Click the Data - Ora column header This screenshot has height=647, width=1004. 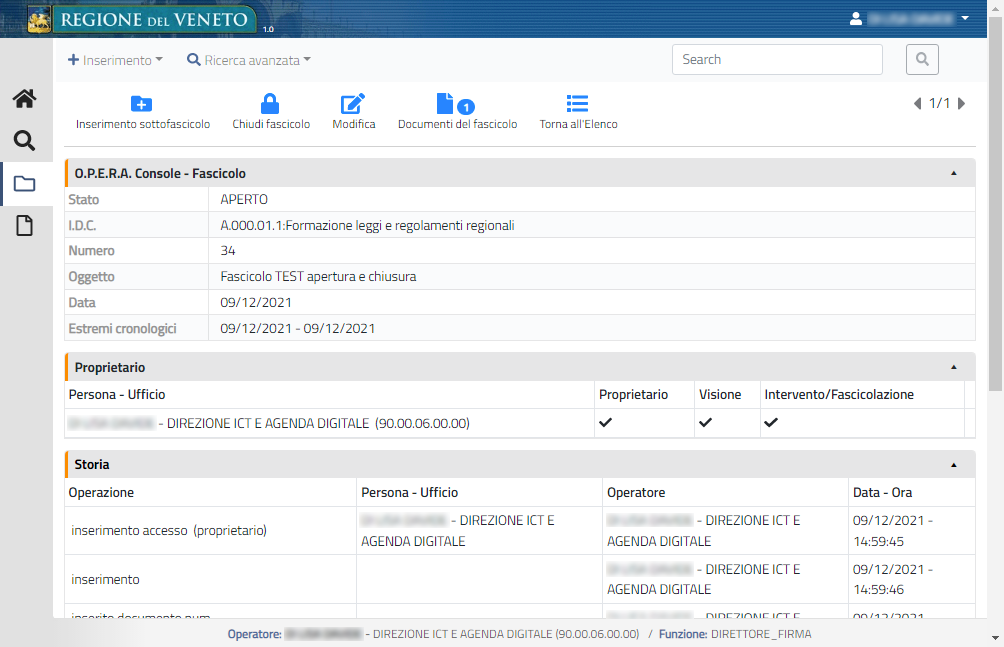(x=882, y=493)
